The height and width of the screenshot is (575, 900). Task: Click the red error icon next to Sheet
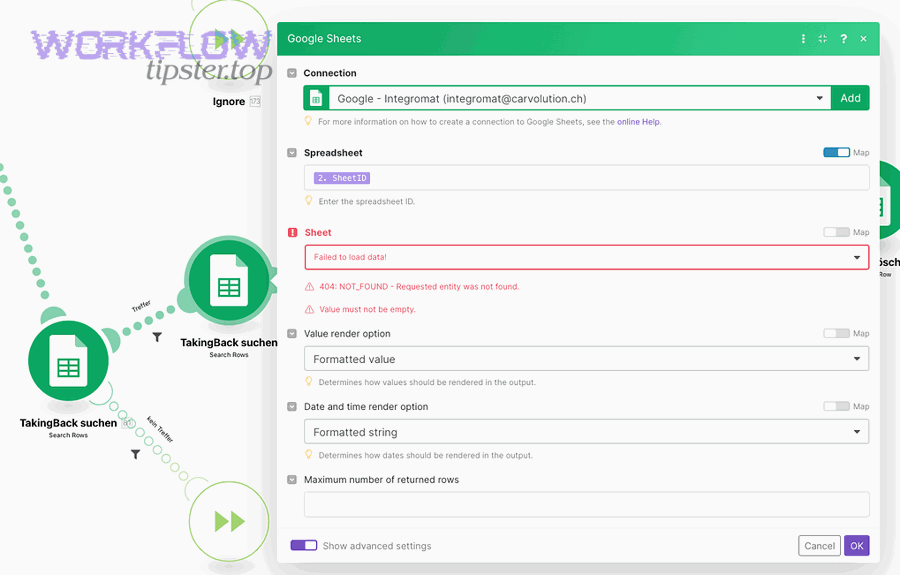292,232
